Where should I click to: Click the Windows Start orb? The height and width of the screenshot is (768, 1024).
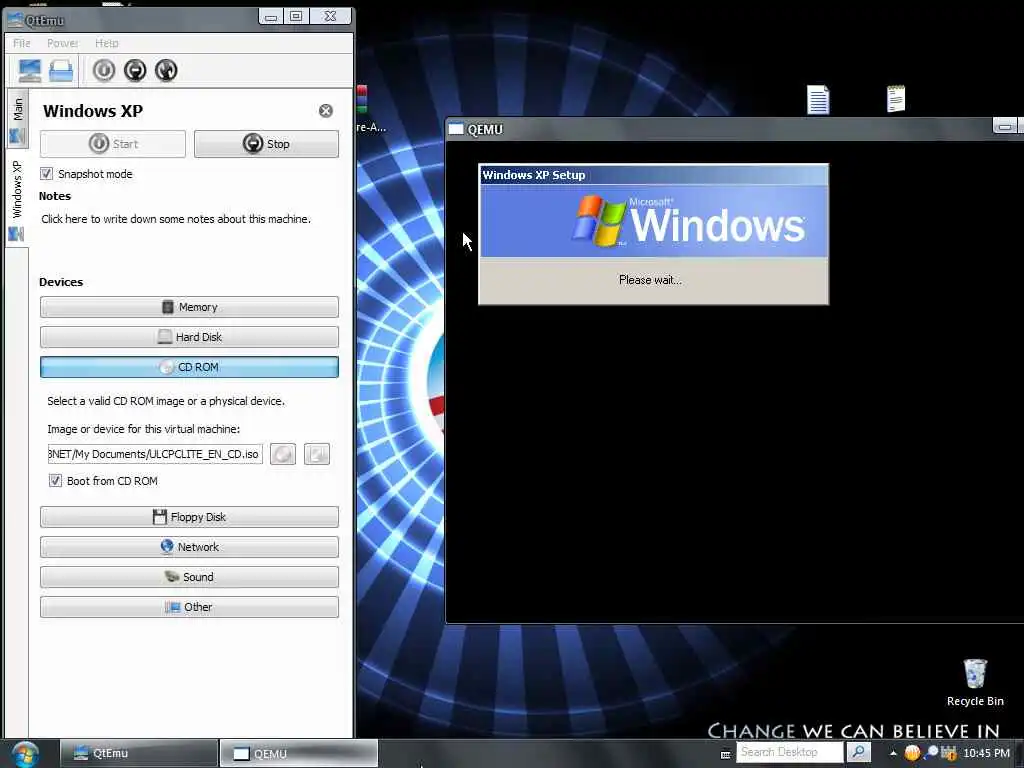pyautogui.click(x=24, y=754)
